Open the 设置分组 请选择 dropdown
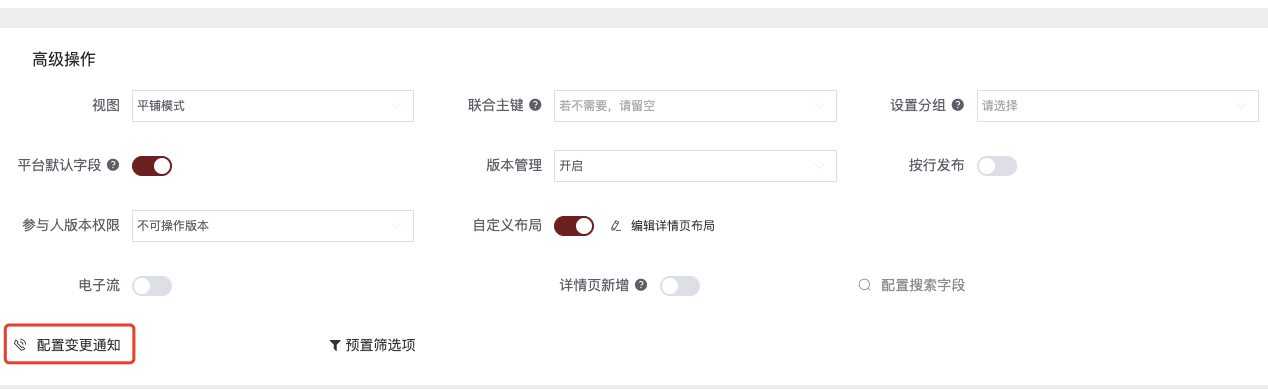Screen dimensions: 1268x389 (x=1118, y=106)
